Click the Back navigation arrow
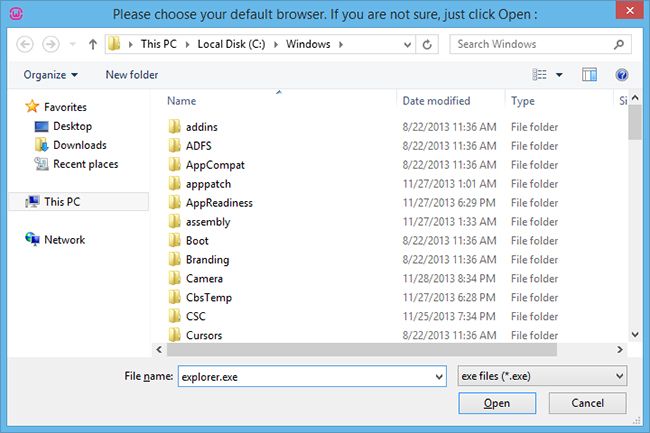 point(25,44)
